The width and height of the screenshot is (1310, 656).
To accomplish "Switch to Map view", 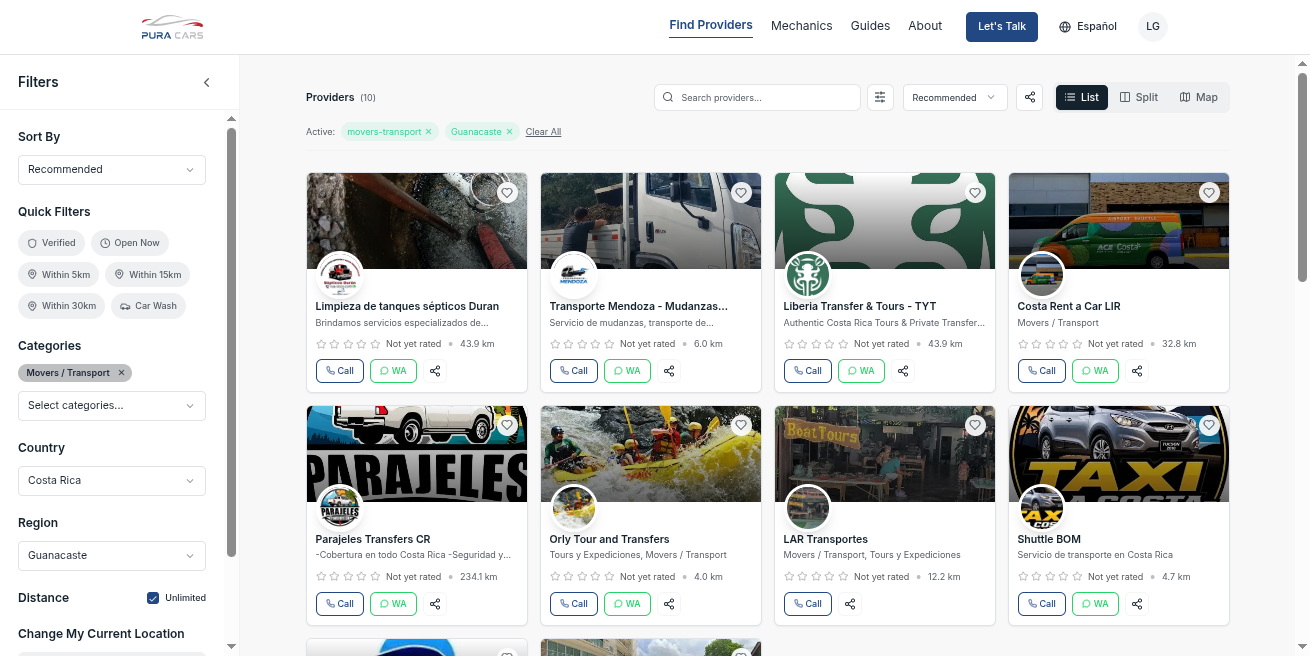I will click(1199, 97).
